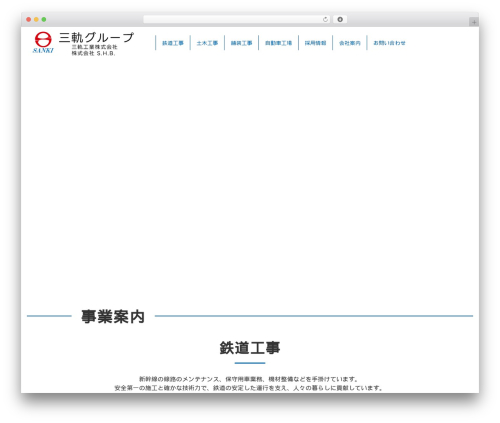Open the nav link between 土木工事 and 自動車工場
The image size is (500, 423).
click(241, 43)
